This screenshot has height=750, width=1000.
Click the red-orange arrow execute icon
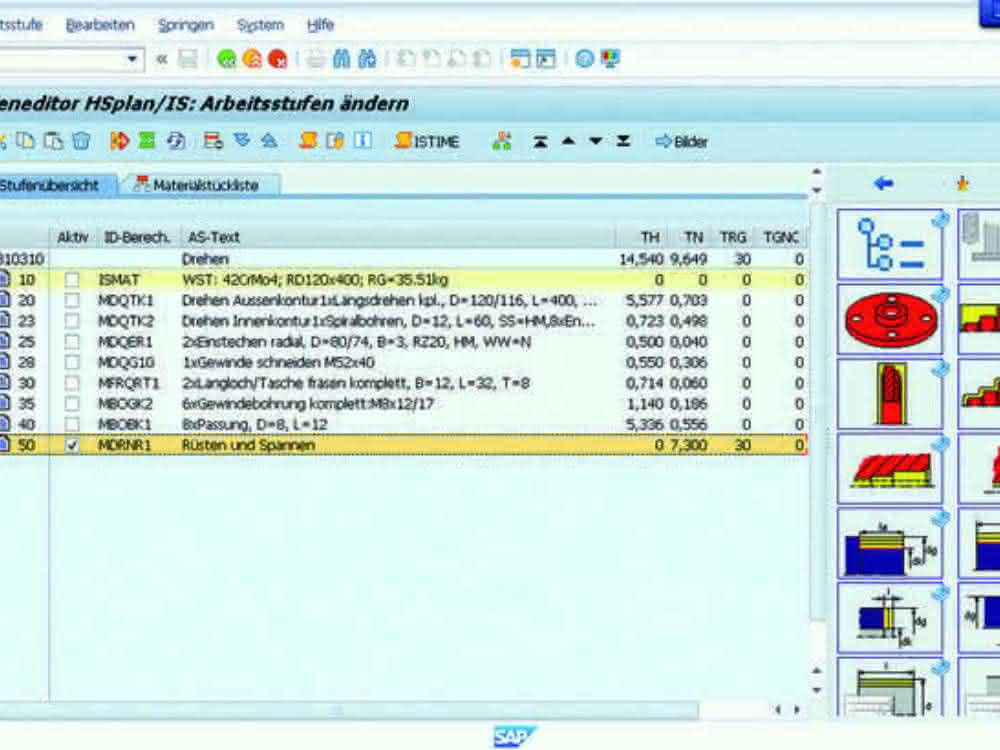(x=119, y=140)
